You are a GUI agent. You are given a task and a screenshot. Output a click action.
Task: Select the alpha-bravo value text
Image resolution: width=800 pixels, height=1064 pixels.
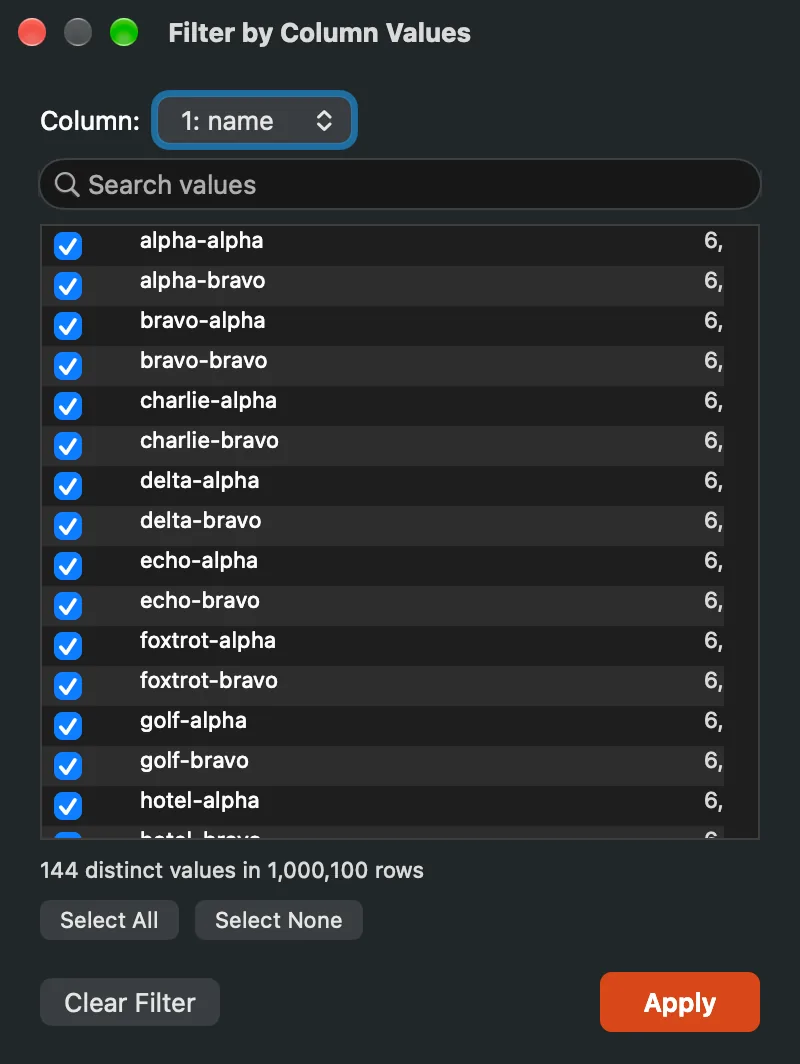pyautogui.click(x=202, y=281)
